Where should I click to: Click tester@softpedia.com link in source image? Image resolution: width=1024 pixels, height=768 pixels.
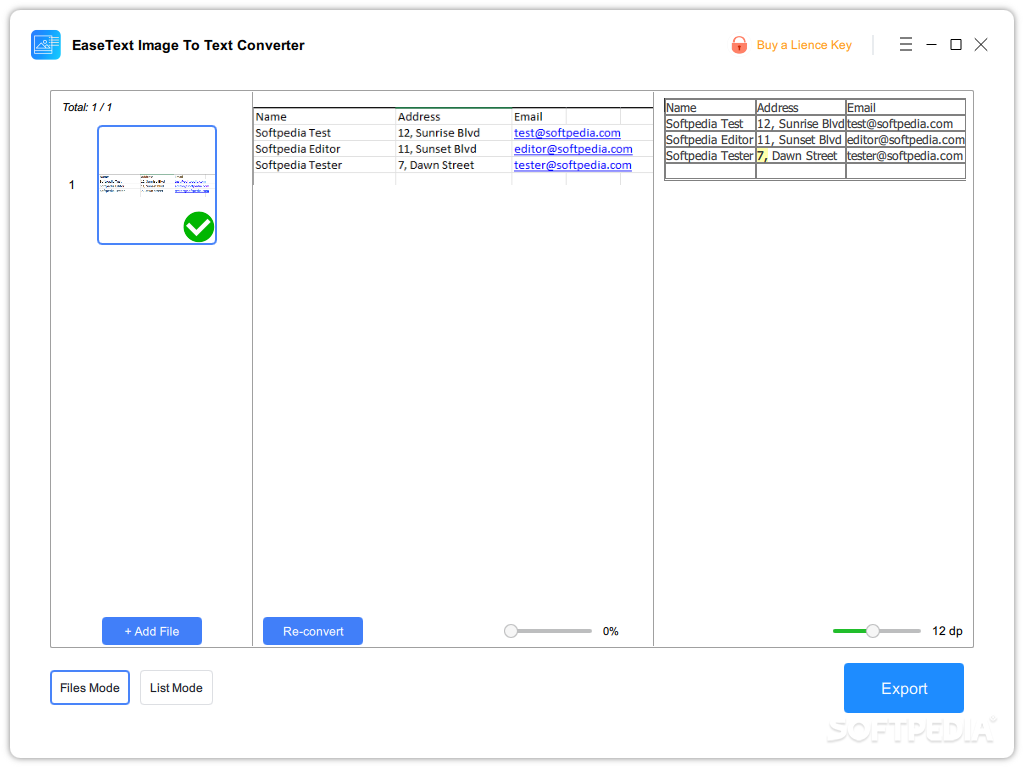pyautogui.click(x=572, y=165)
